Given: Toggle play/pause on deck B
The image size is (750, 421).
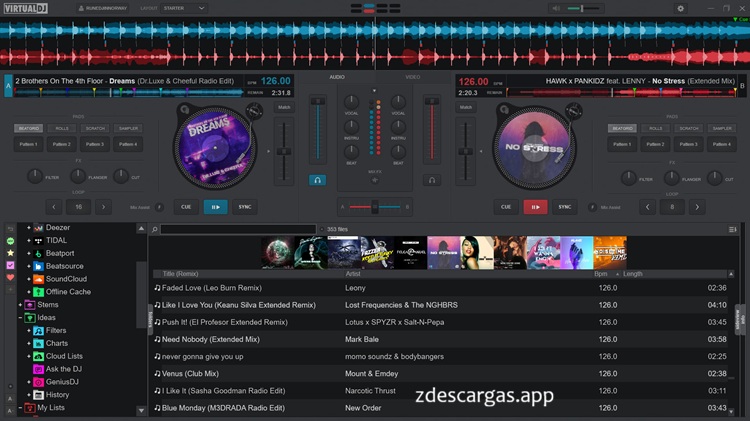Looking at the screenshot, I should tap(535, 207).
